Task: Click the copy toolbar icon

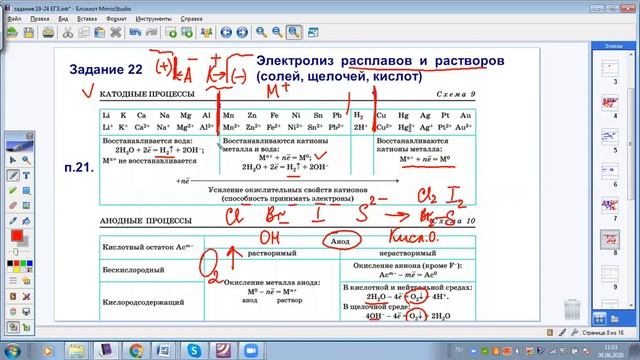Action: coord(84,32)
